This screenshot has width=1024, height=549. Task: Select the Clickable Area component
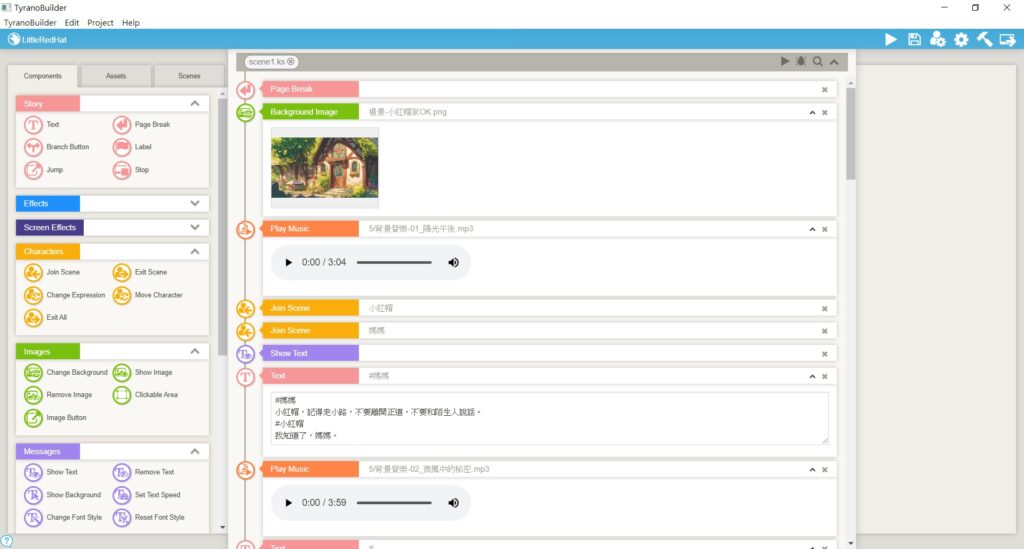[145, 395]
